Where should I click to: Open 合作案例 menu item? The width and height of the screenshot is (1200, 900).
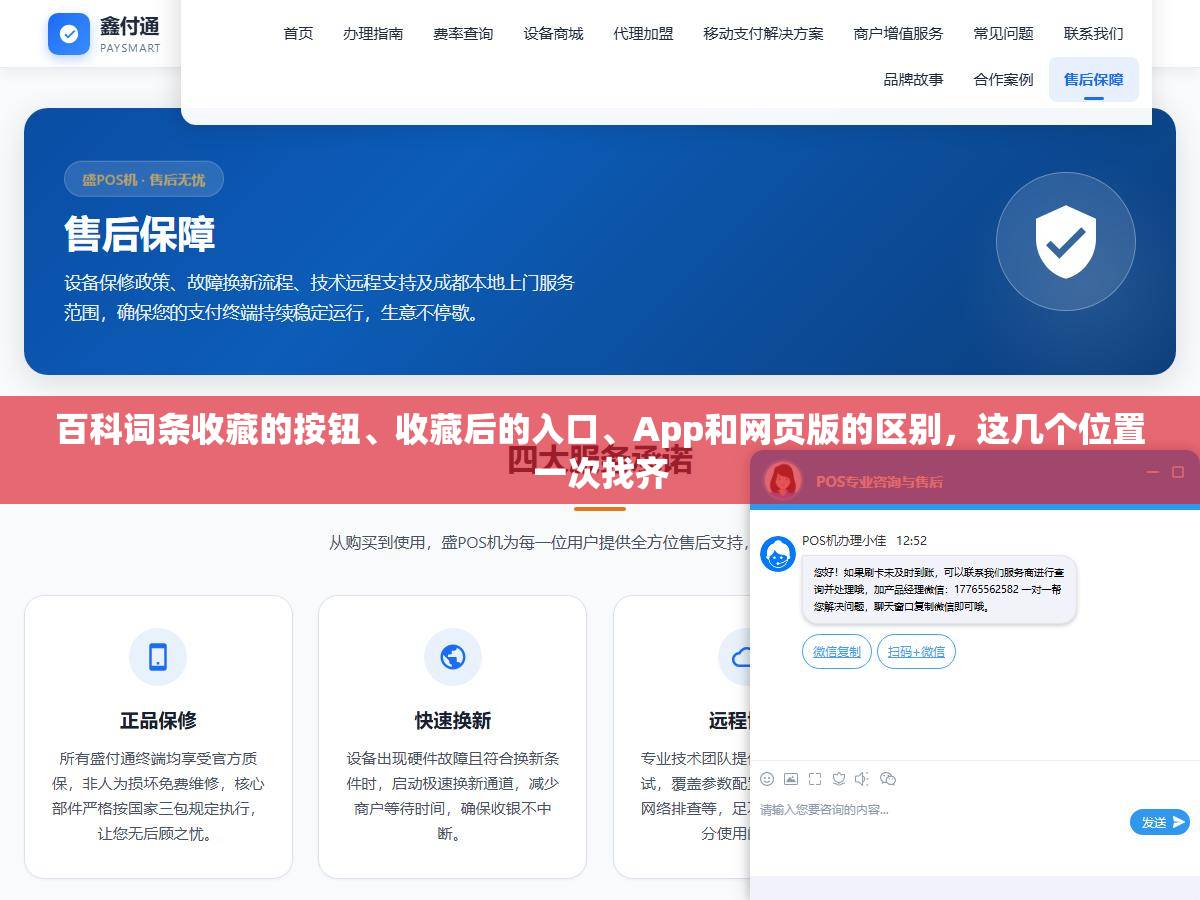click(1003, 79)
